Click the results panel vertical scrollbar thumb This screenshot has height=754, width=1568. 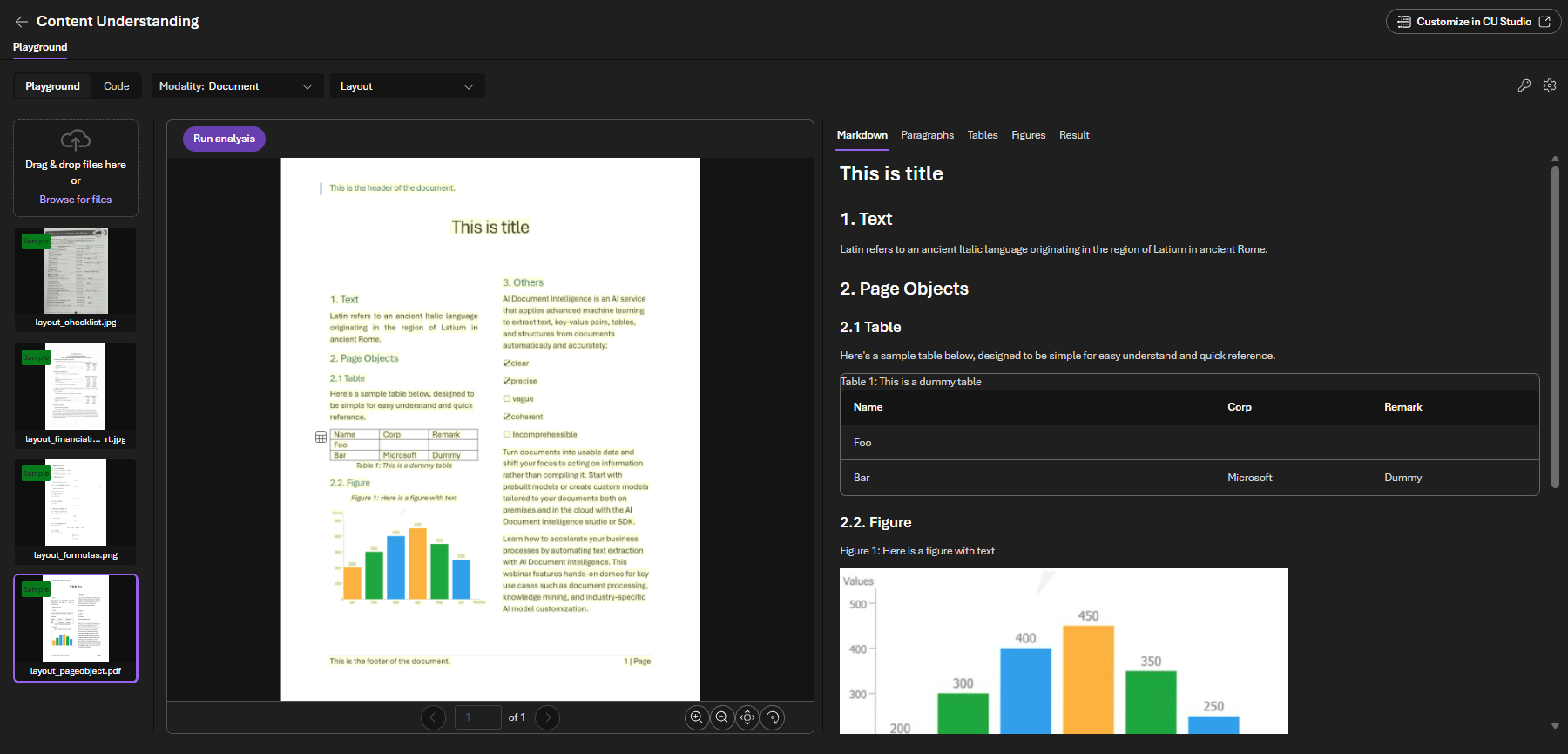1555,327
